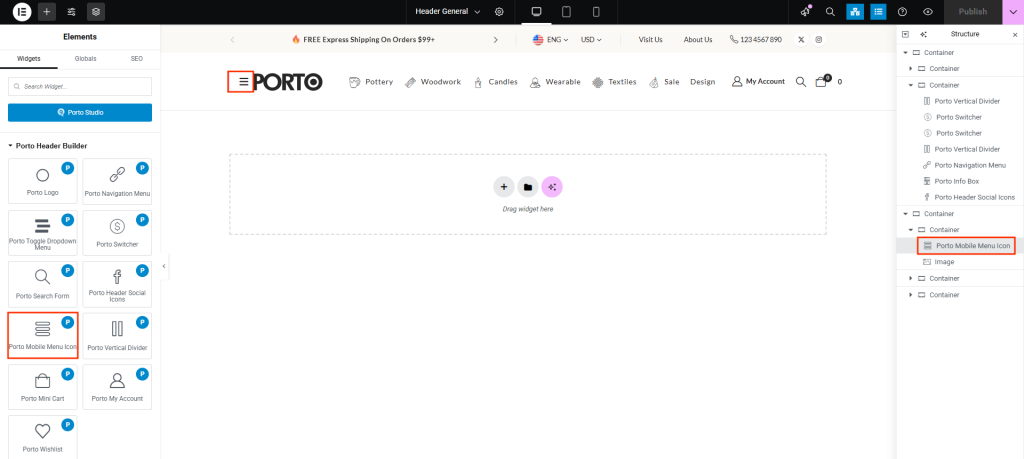Click the Elementor logo menu icon
Viewport: 1024px width, 459px height.
click(21, 12)
